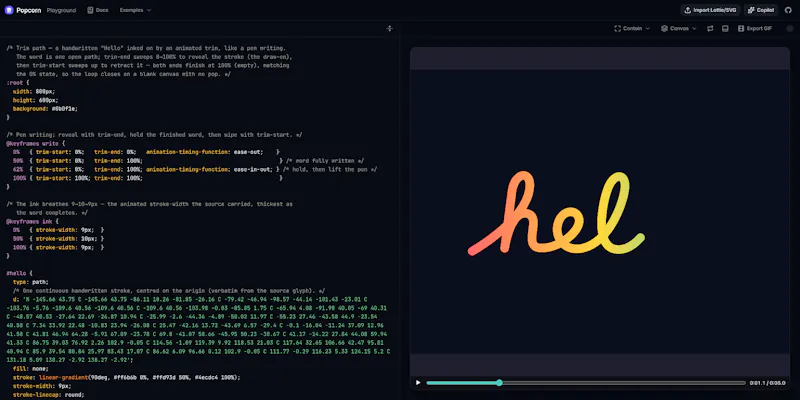Click the unplayed part of the timeline track
800x400 pixels.
(x=624, y=383)
